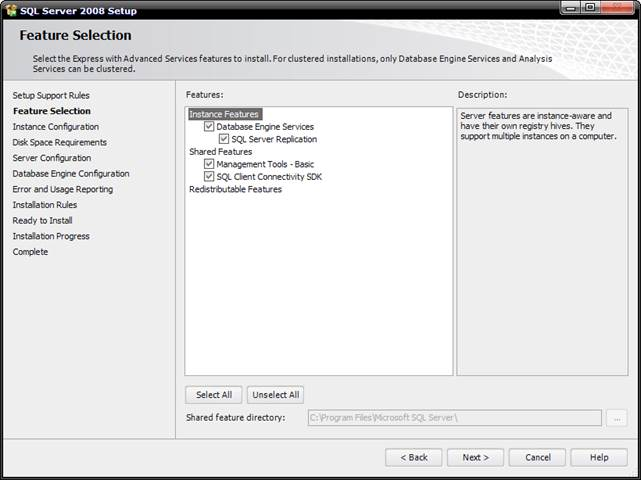The width and height of the screenshot is (641, 480).
Task: Click the SQL Client Connectivity SDK label
Action: [x=269, y=177]
